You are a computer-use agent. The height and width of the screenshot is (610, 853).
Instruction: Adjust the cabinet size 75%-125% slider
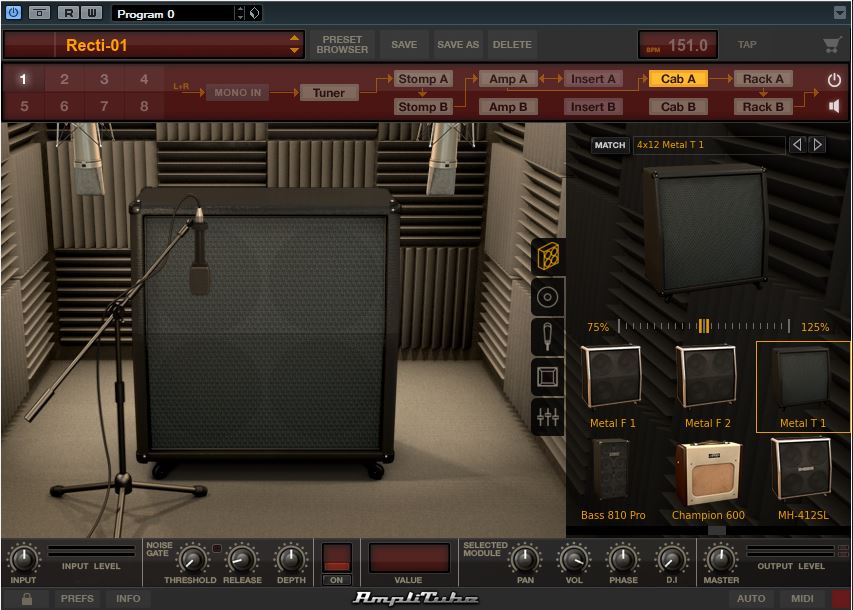click(704, 326)
